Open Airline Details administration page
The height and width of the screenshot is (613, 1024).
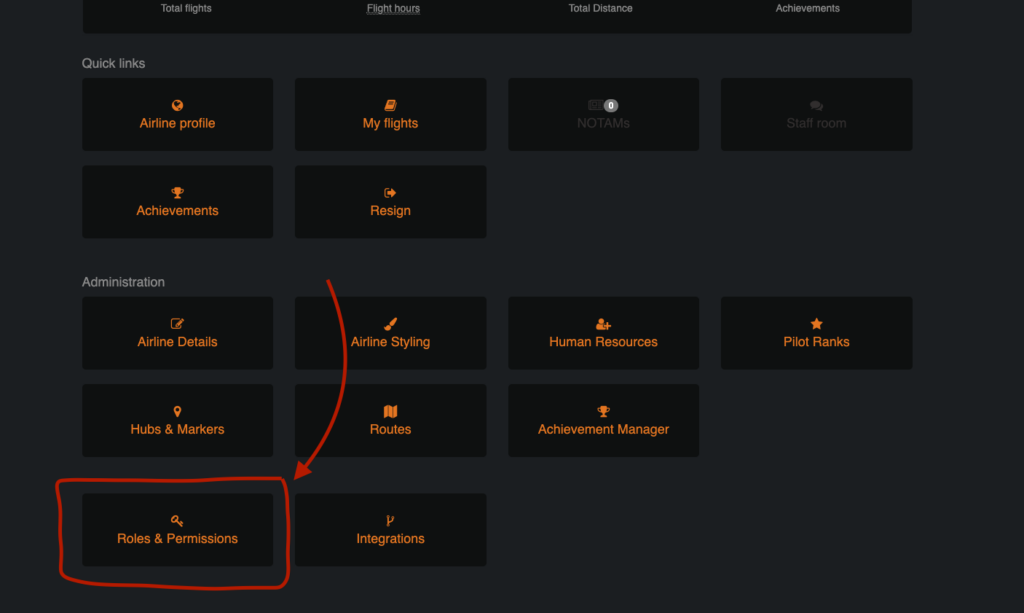tap(178, 333)
